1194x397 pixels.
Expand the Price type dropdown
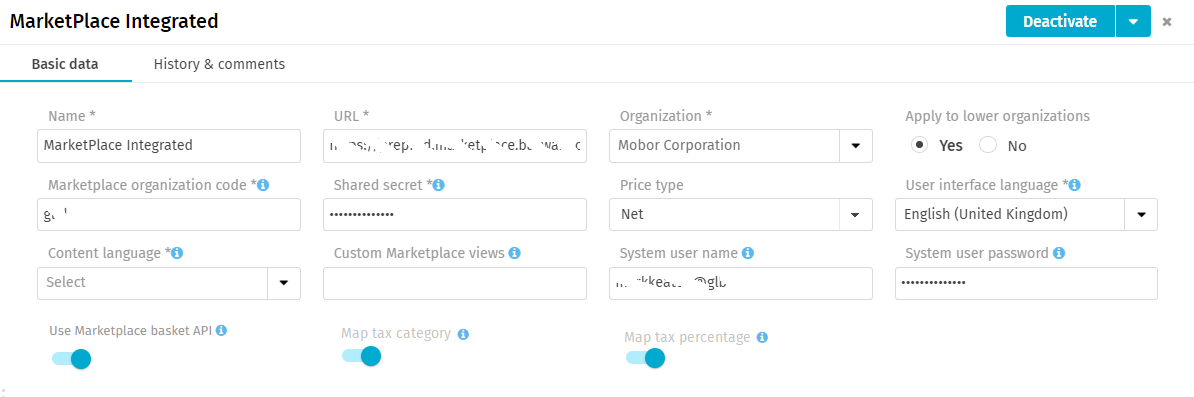click(855, 215)
